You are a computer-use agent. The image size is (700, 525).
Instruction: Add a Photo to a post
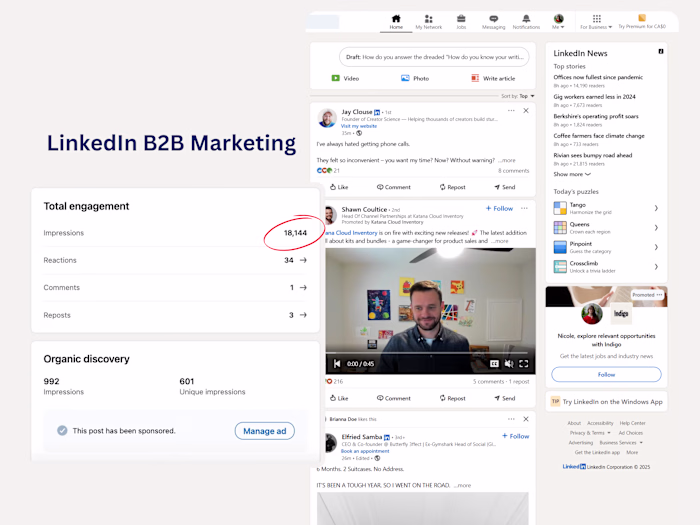pyautogui.click(x=415, y=78)
